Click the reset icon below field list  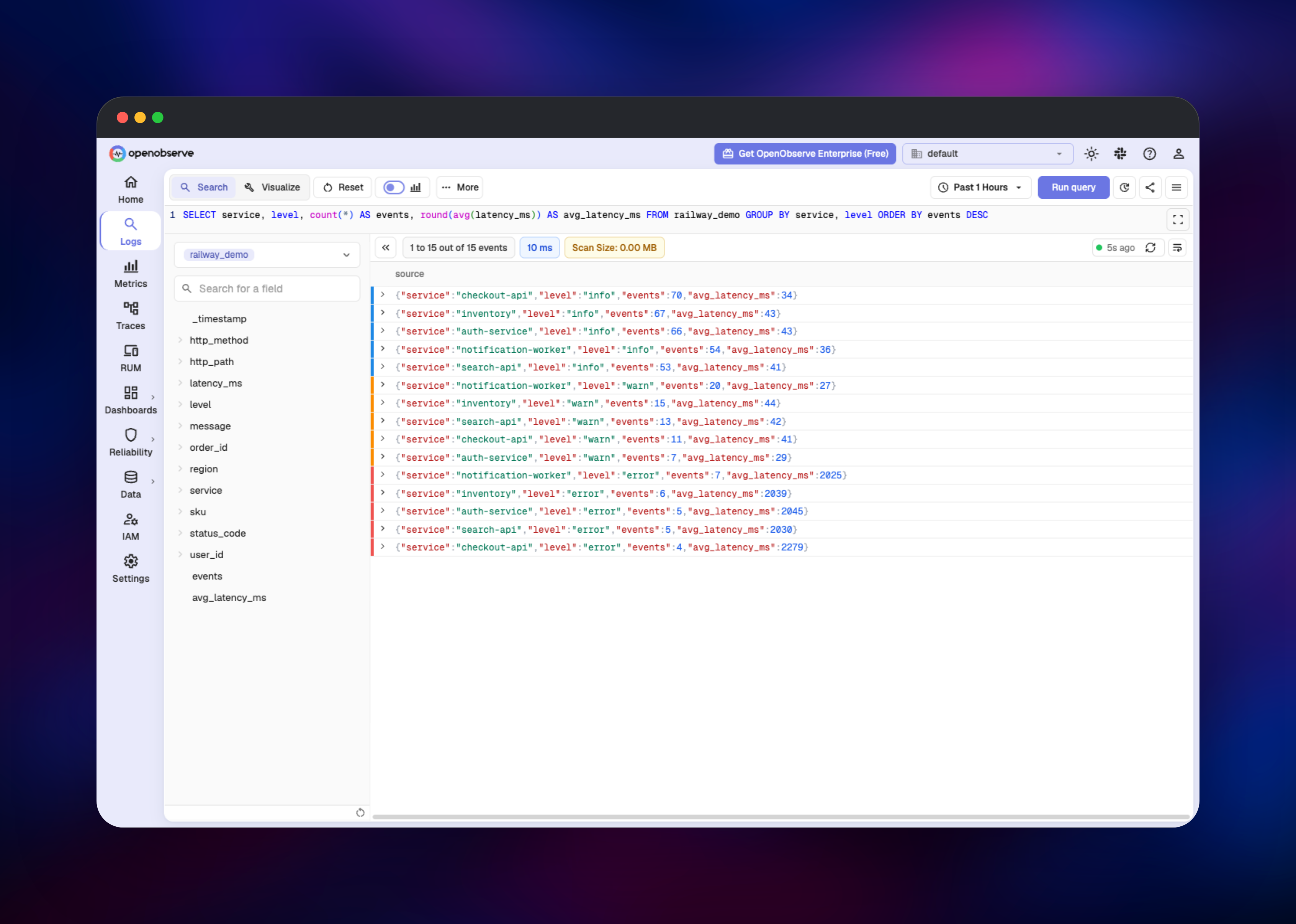pos(360,813)
